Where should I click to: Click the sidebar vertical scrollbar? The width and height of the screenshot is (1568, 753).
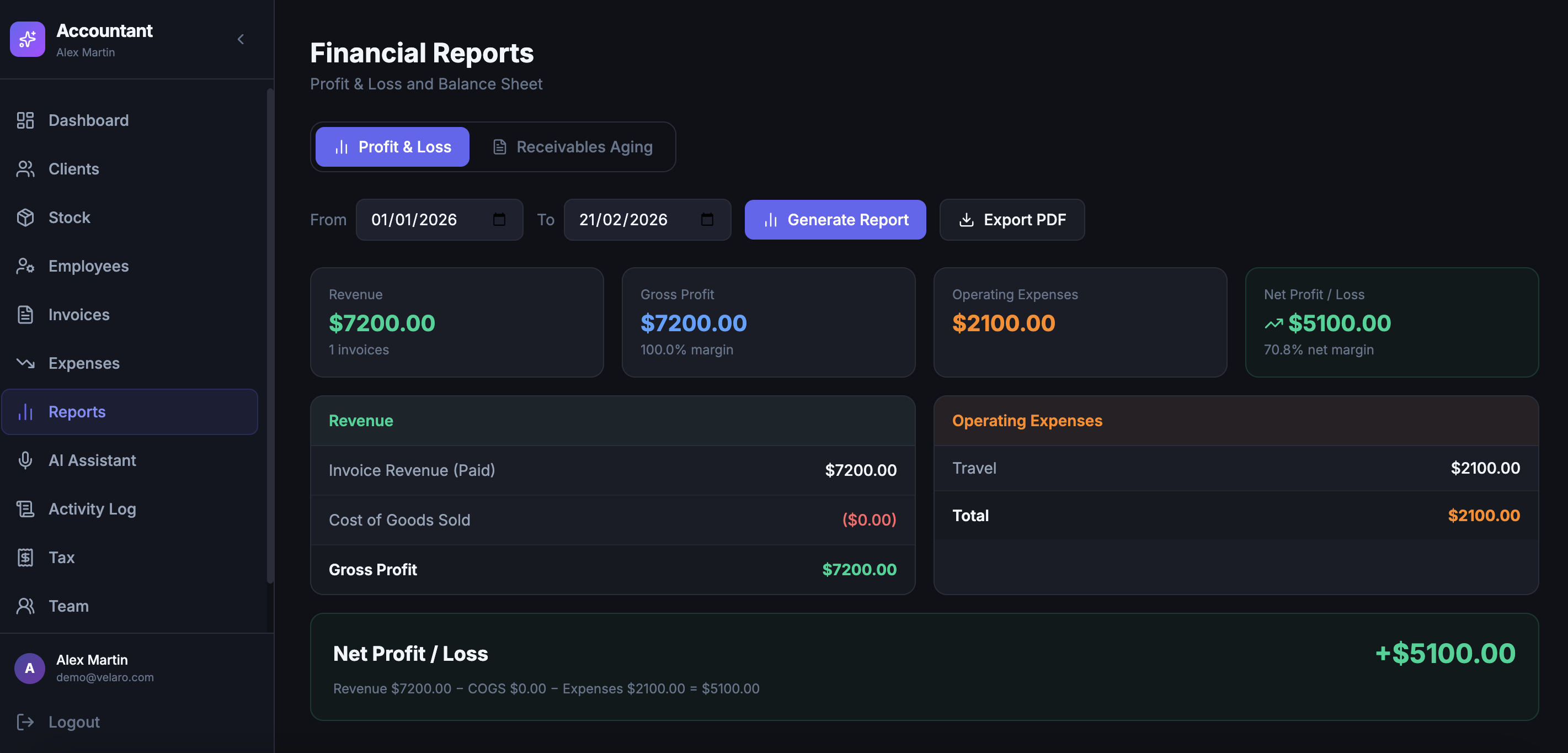pos(270,335)
